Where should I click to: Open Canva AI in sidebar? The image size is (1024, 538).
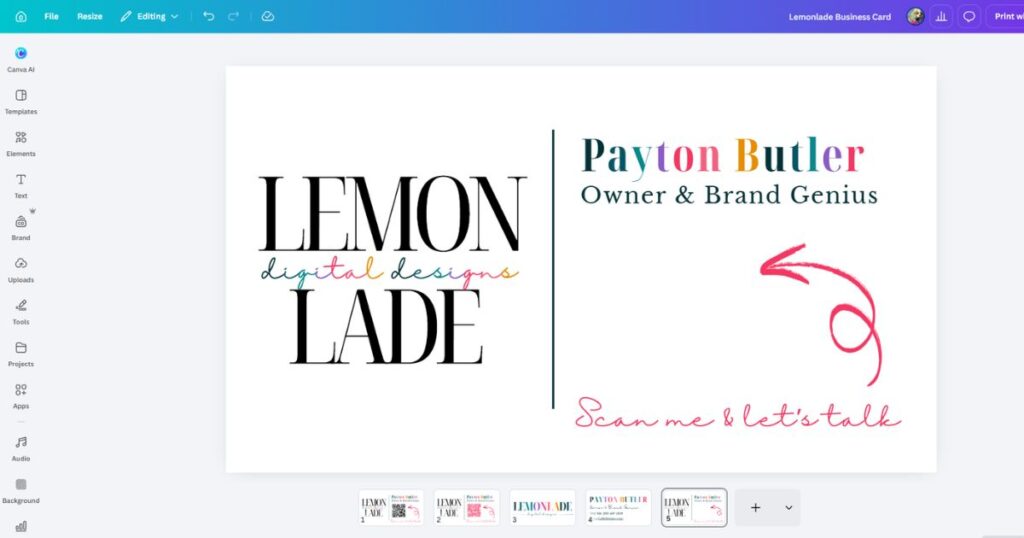click(x=21, y=59)
